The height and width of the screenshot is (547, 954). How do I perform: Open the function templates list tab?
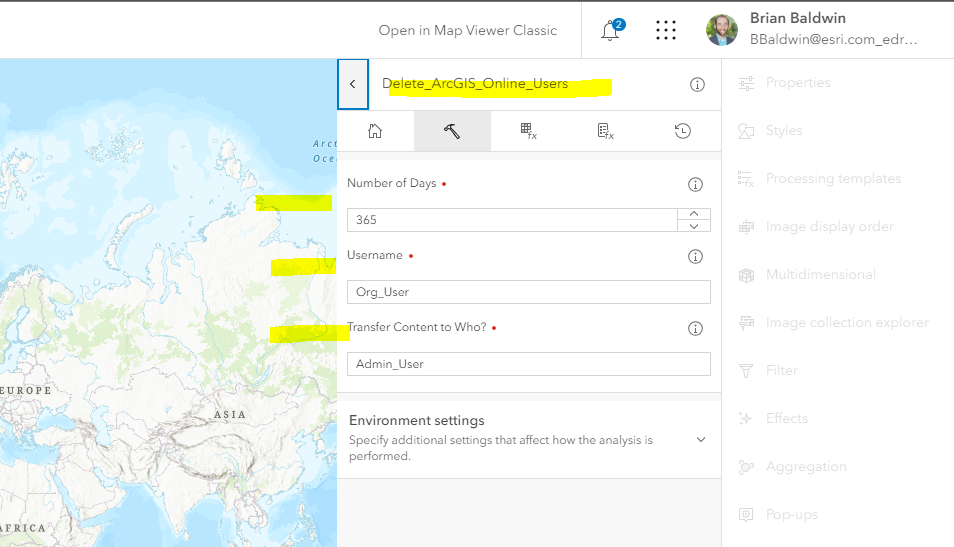coord(605,131)
